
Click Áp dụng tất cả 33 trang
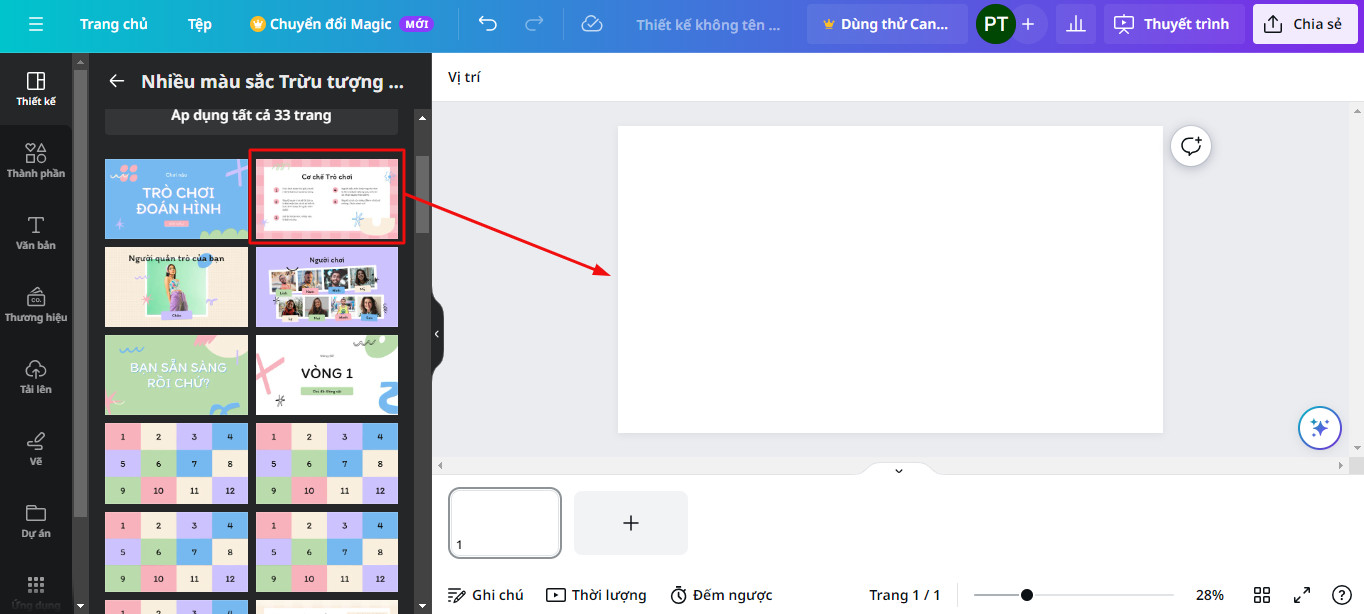point(251,115)
